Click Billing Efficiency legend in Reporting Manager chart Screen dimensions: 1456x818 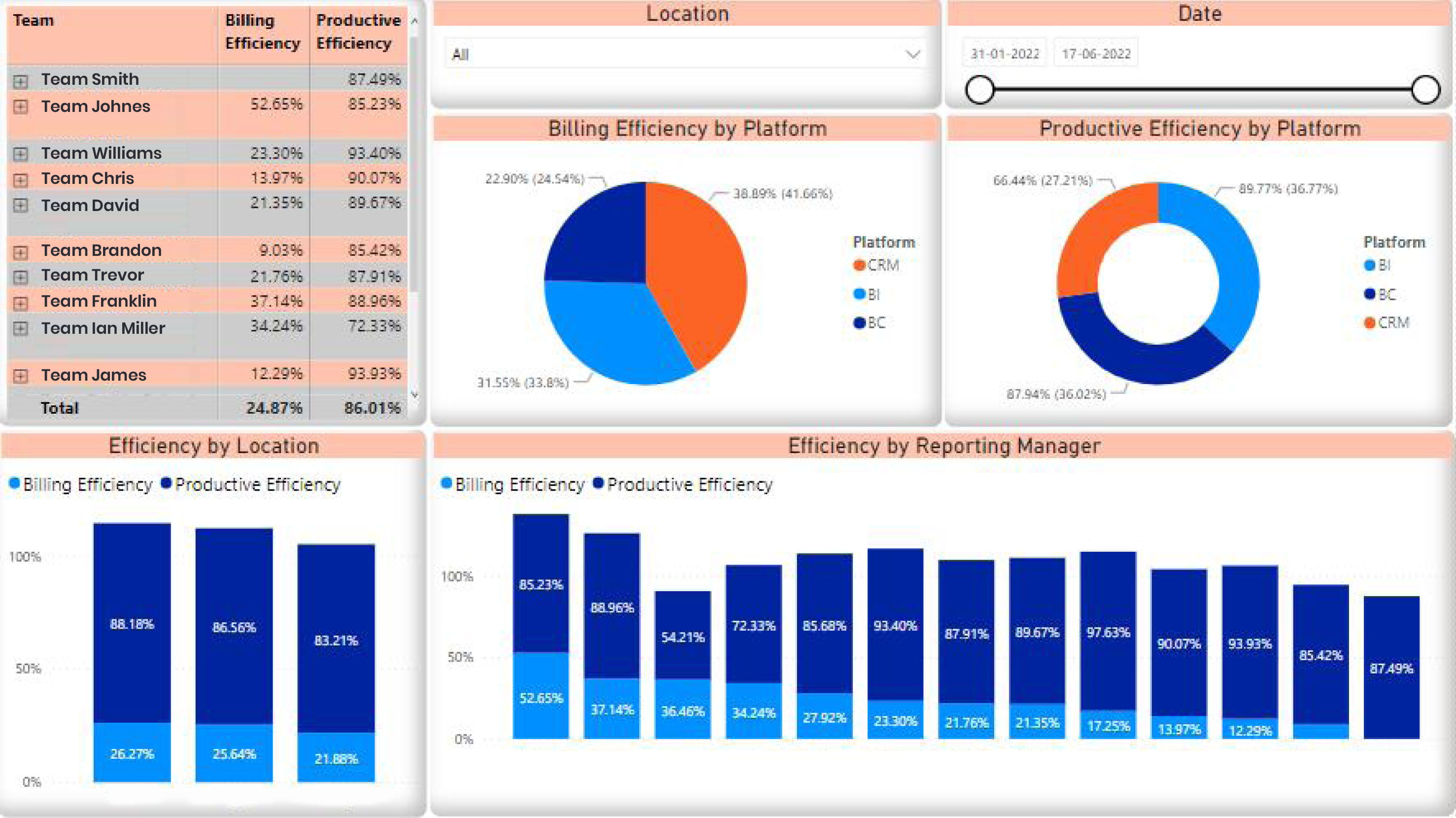pos(513,485)
